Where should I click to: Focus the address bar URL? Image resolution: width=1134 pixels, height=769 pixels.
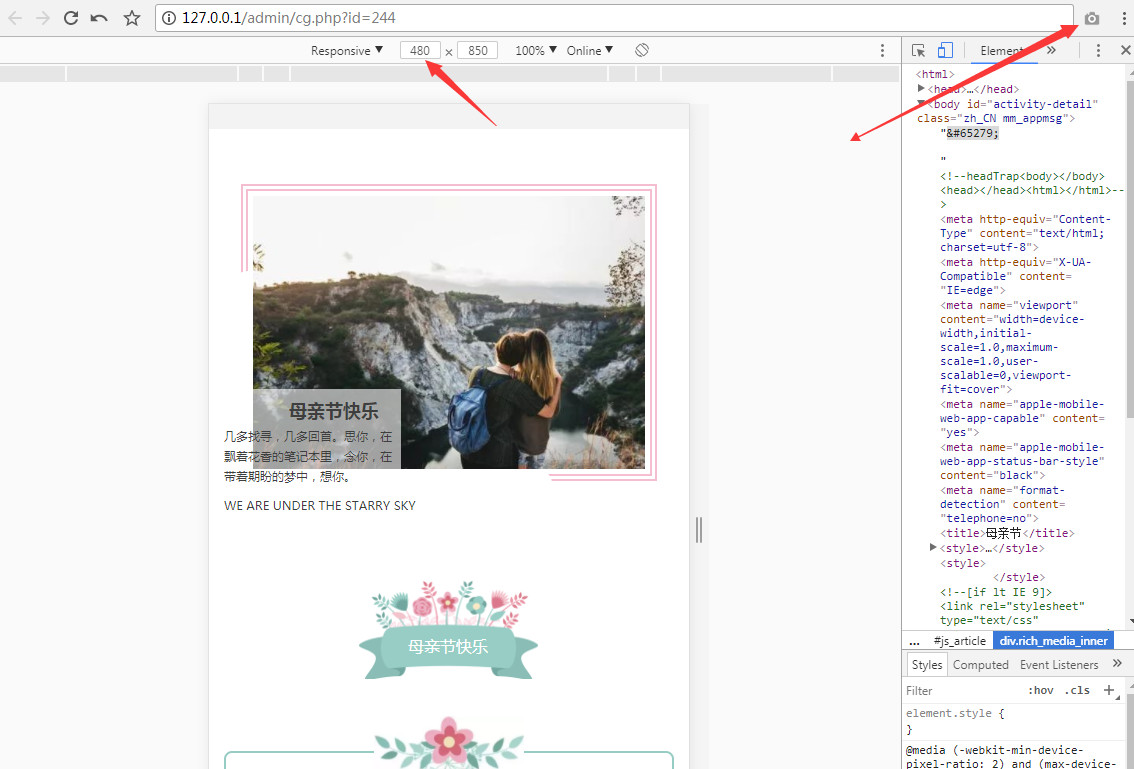[614, 18]
